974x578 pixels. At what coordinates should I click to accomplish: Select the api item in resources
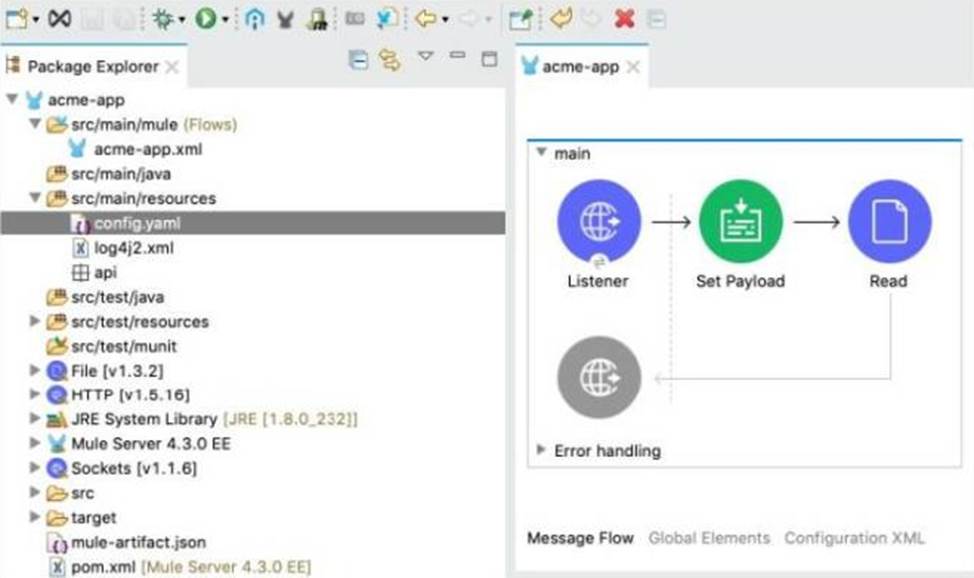[x=105, y=272]
